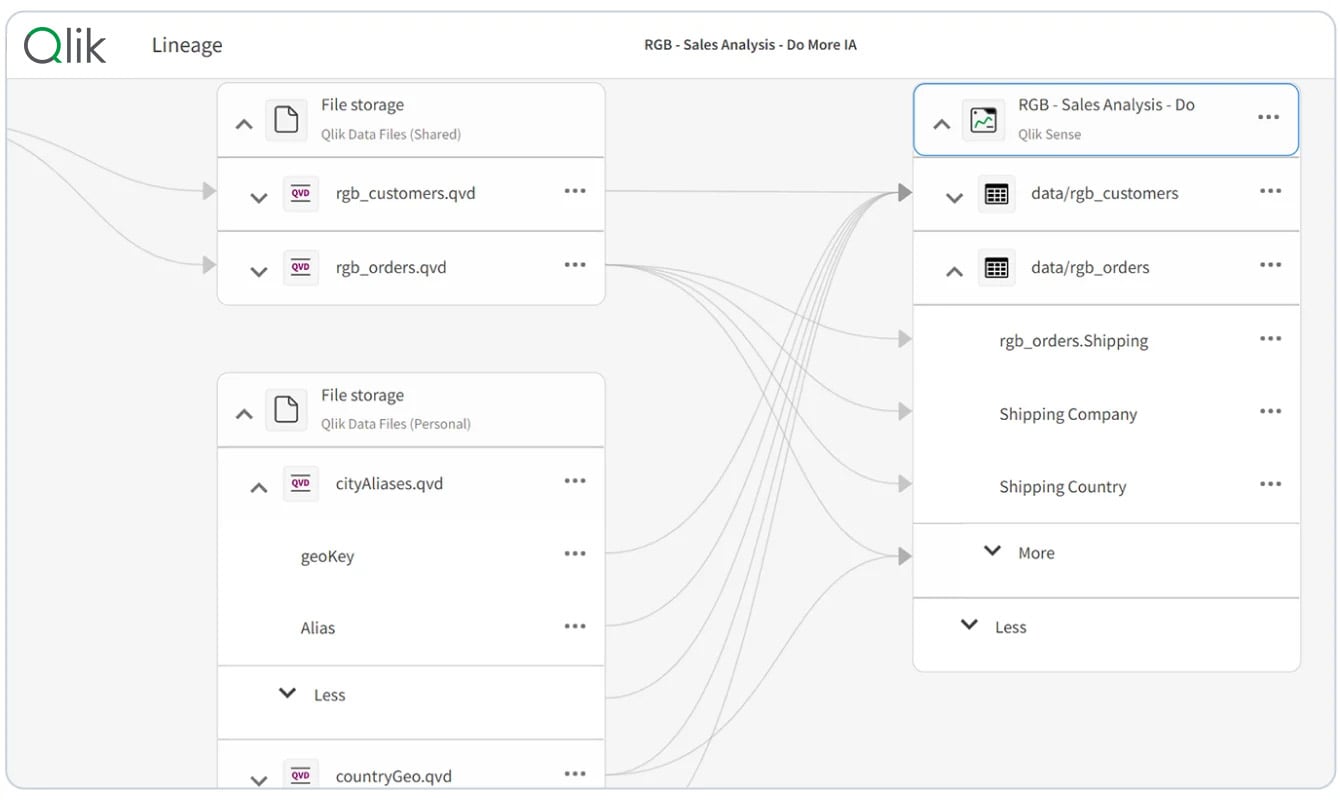The image size is (1340, 800).
Task: Expand the countryGeo.qvd node
Action: coord(258,780)
